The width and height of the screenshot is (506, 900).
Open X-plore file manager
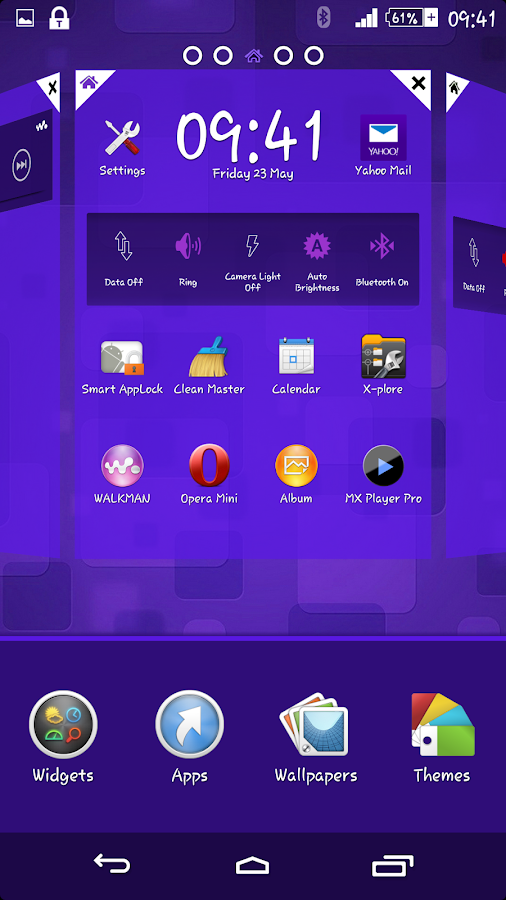coord(383,366)
